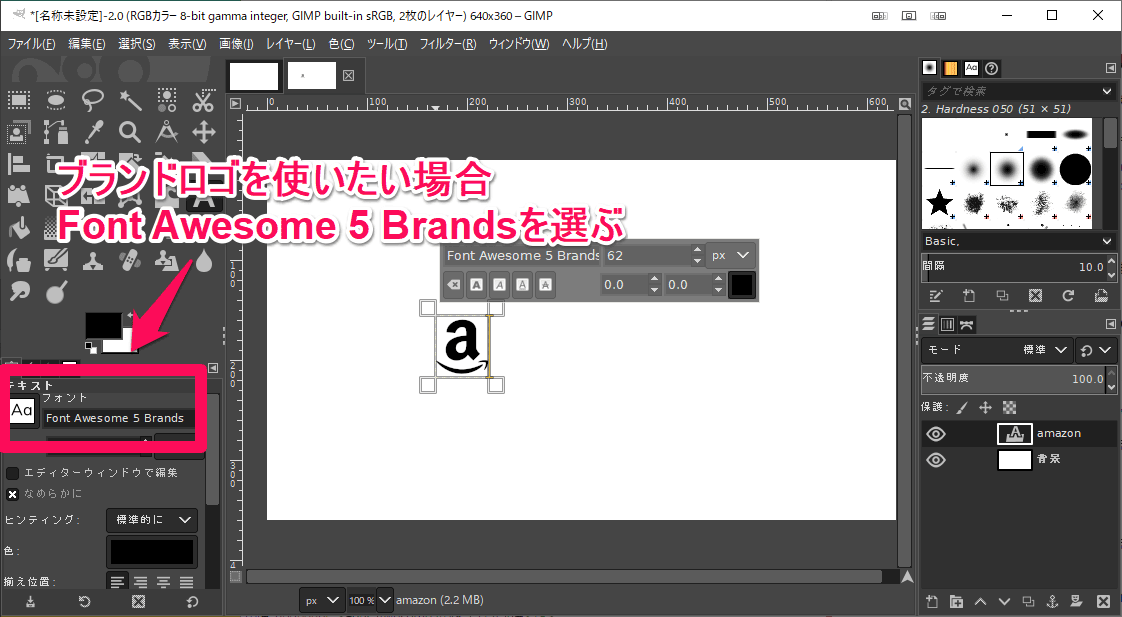Open the ヒンティング 標準的に dropdown
Screen dimensions: 1122x617
(x=152, y=520)
